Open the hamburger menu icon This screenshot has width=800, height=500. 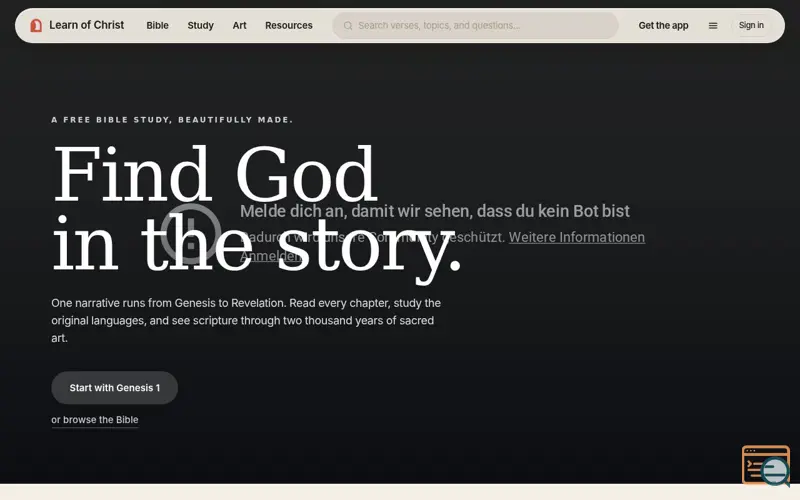click(x=713, y=26)
